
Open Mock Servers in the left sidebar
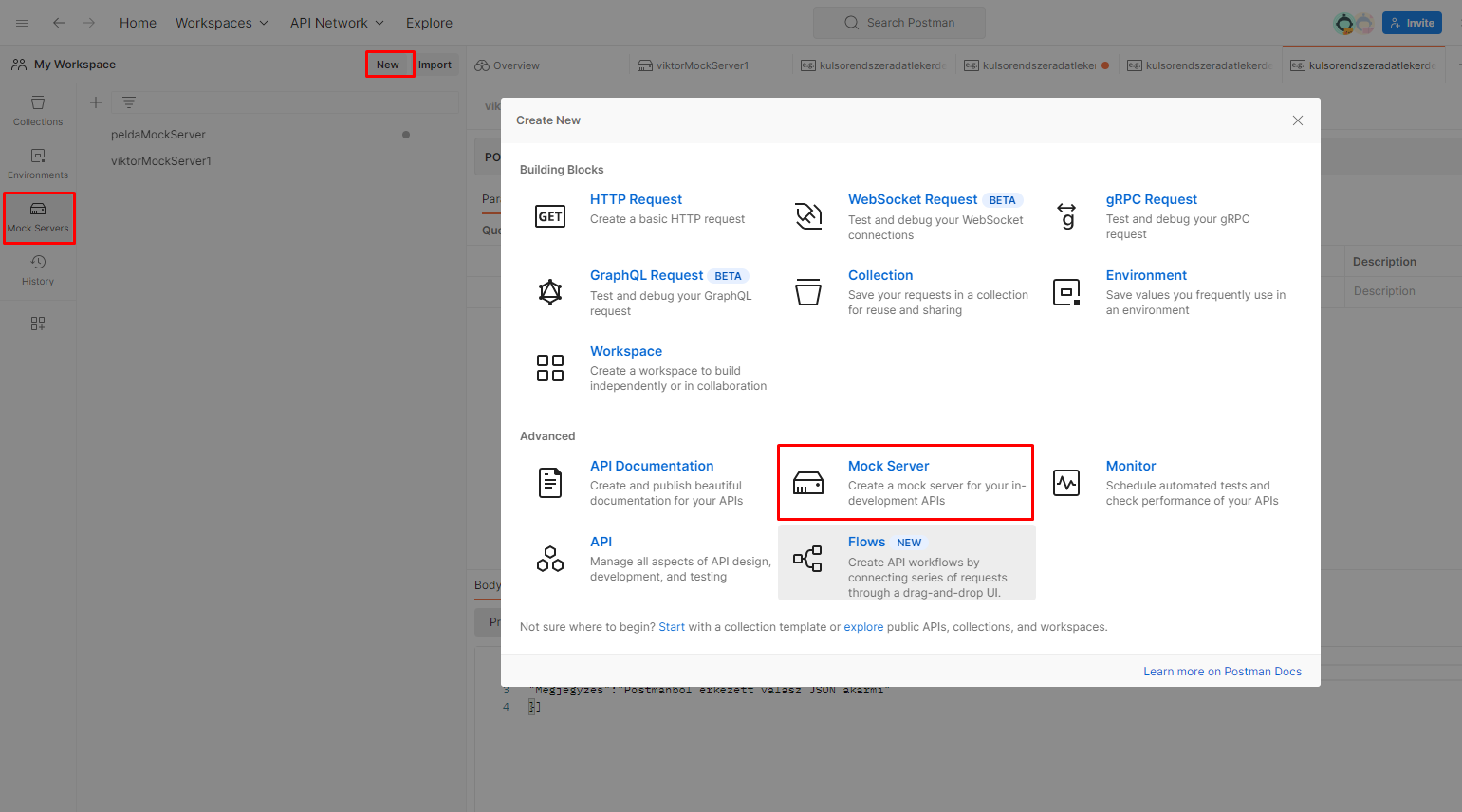click(38, 217)
